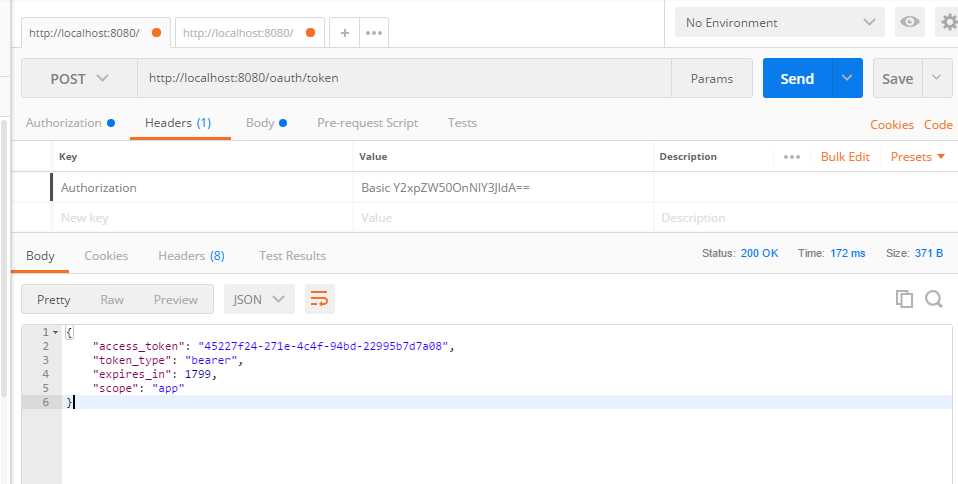958x484 pixels.
Task: Open the POST method dropdown
Action: [79, 78]
